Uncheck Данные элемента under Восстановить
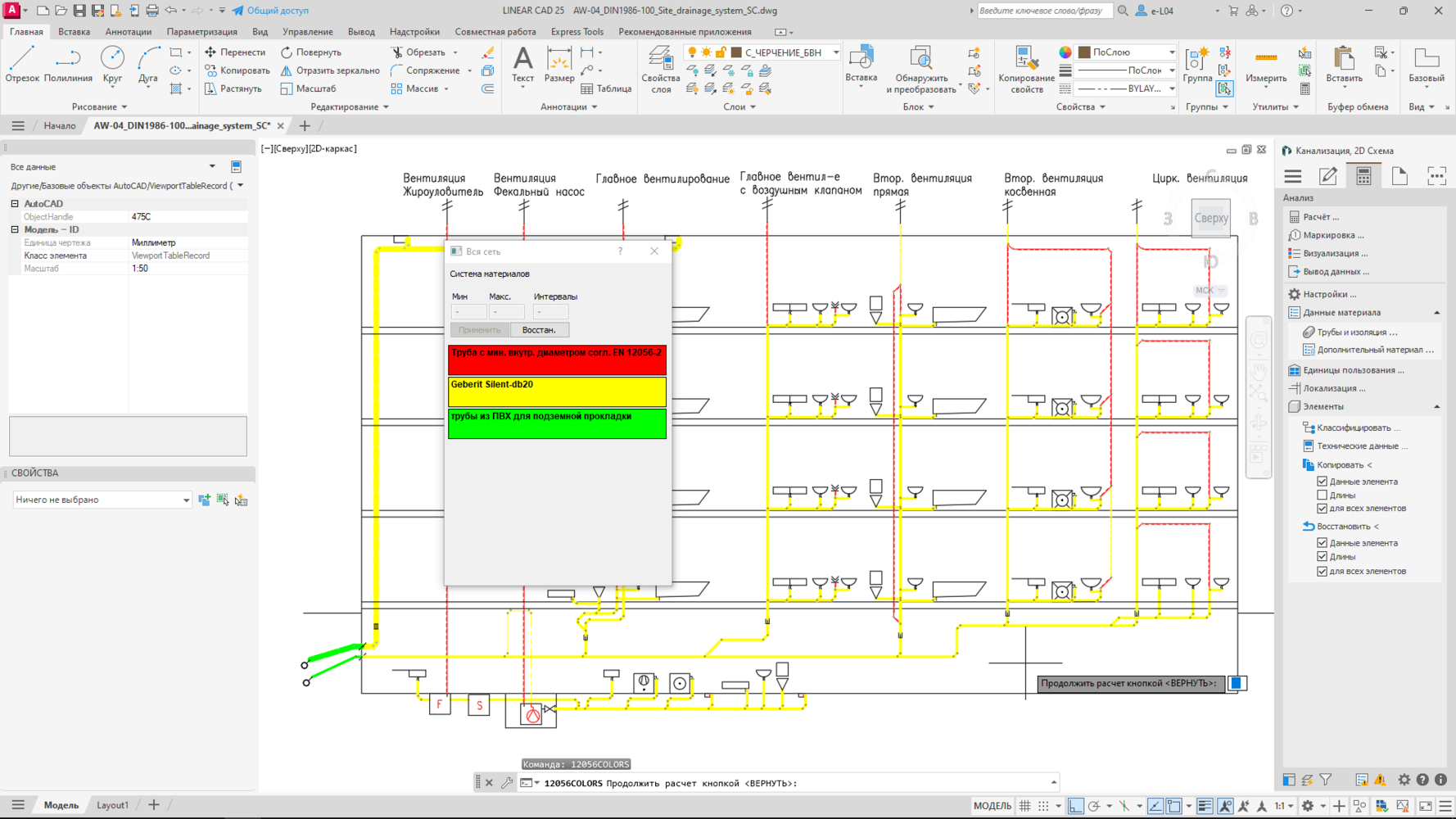 (1322, 543)
